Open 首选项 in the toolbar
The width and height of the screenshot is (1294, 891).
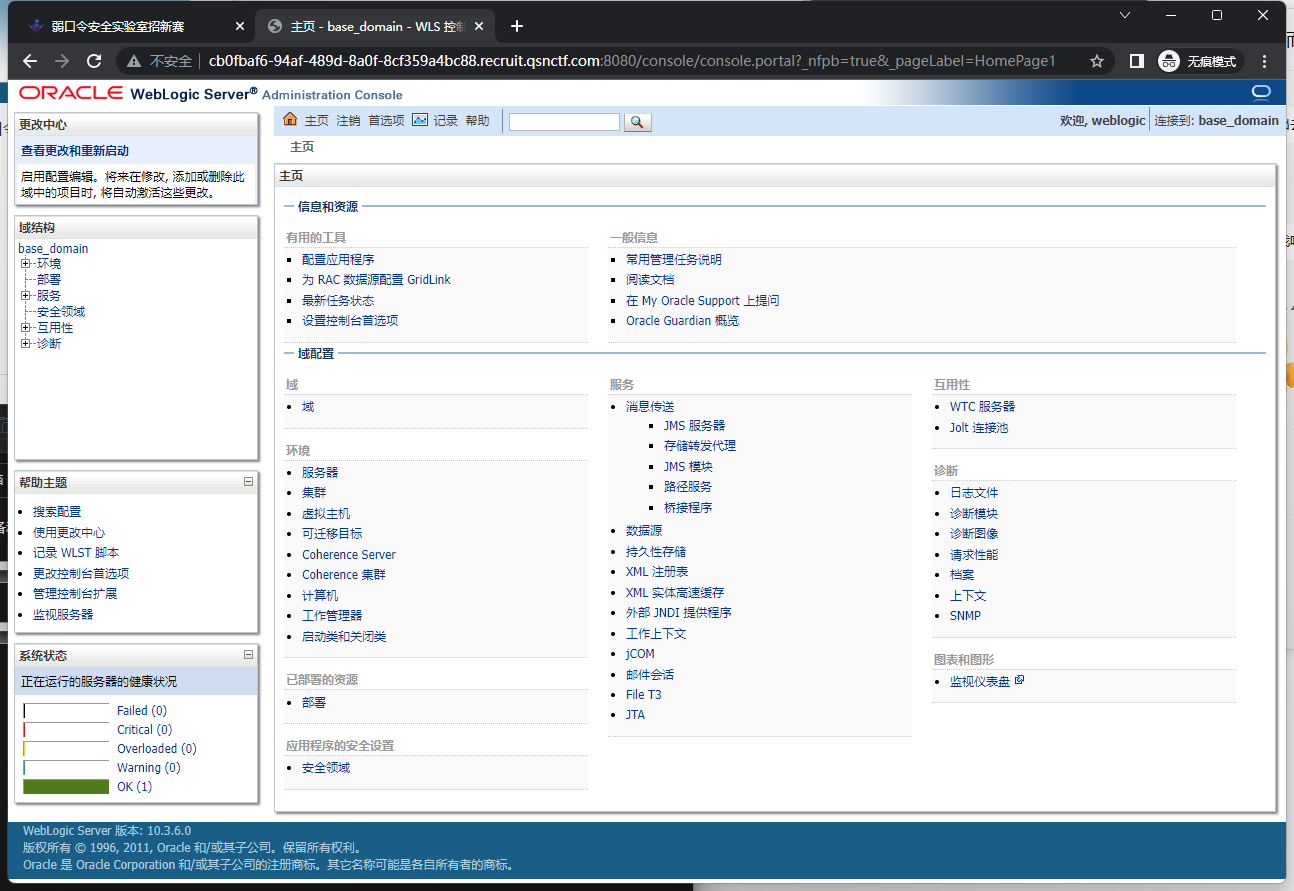pyautogui.click(x=386, y=120)
